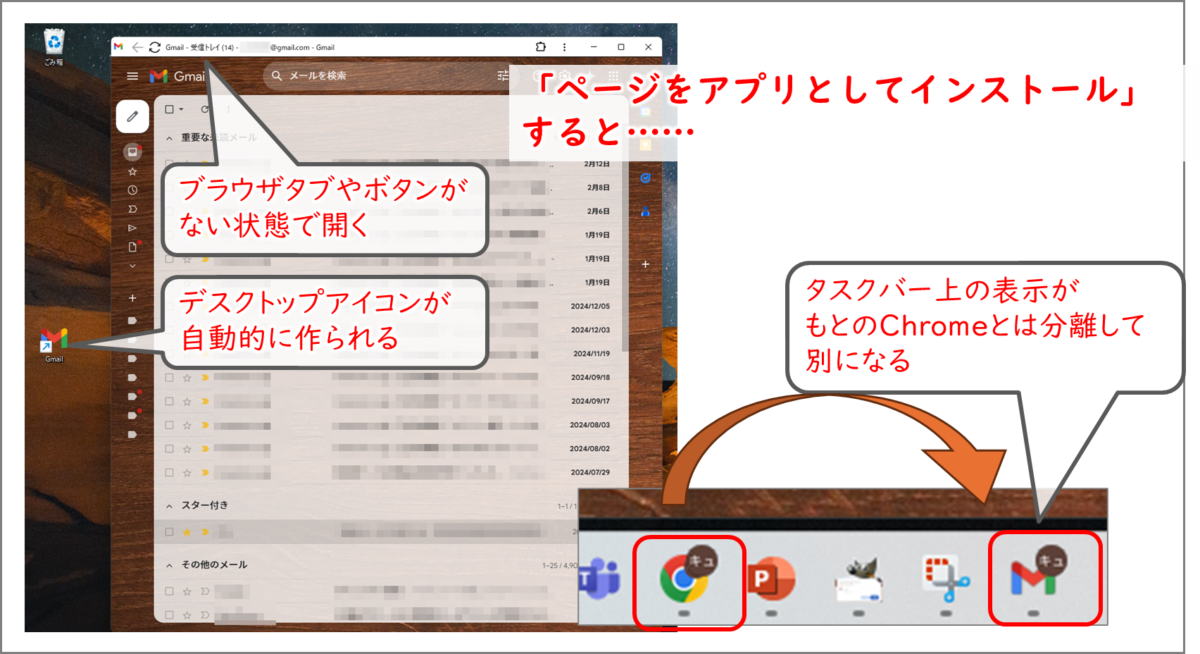
Task: Open the hamburger menu in Gmail's sidebar
Action: click(131, 74)
